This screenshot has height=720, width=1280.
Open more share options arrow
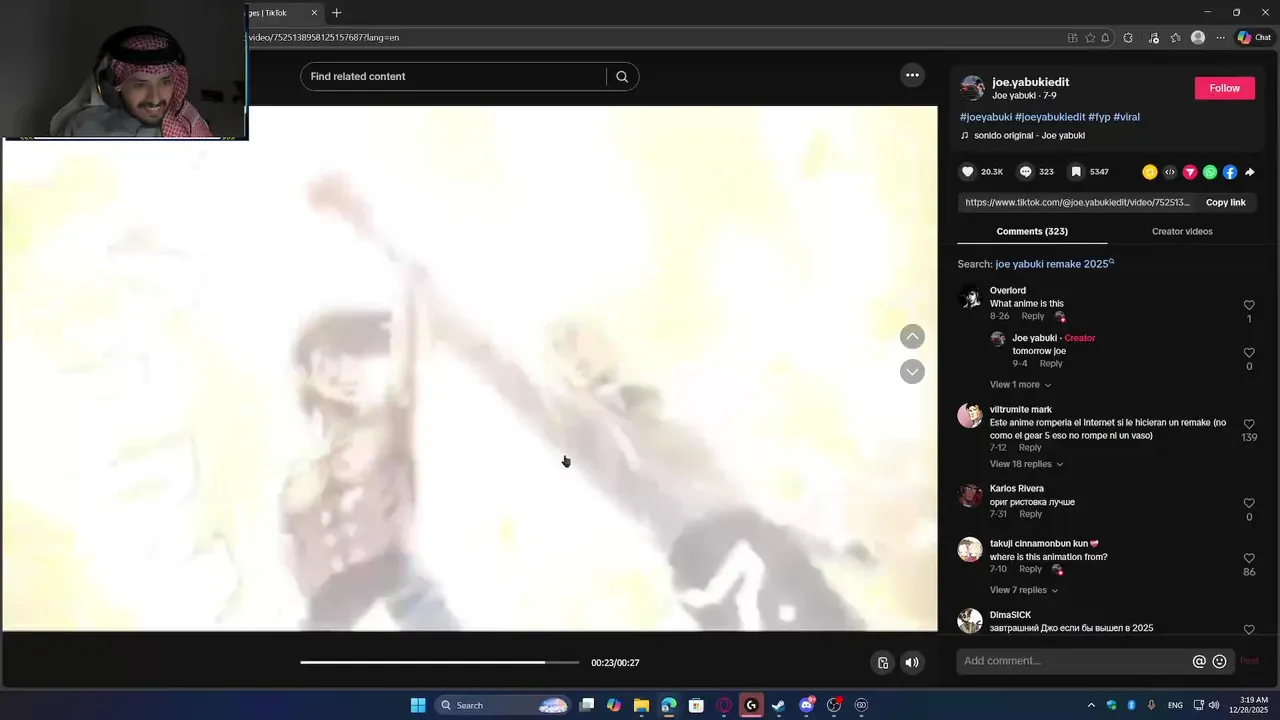(x=1250, y=172)
